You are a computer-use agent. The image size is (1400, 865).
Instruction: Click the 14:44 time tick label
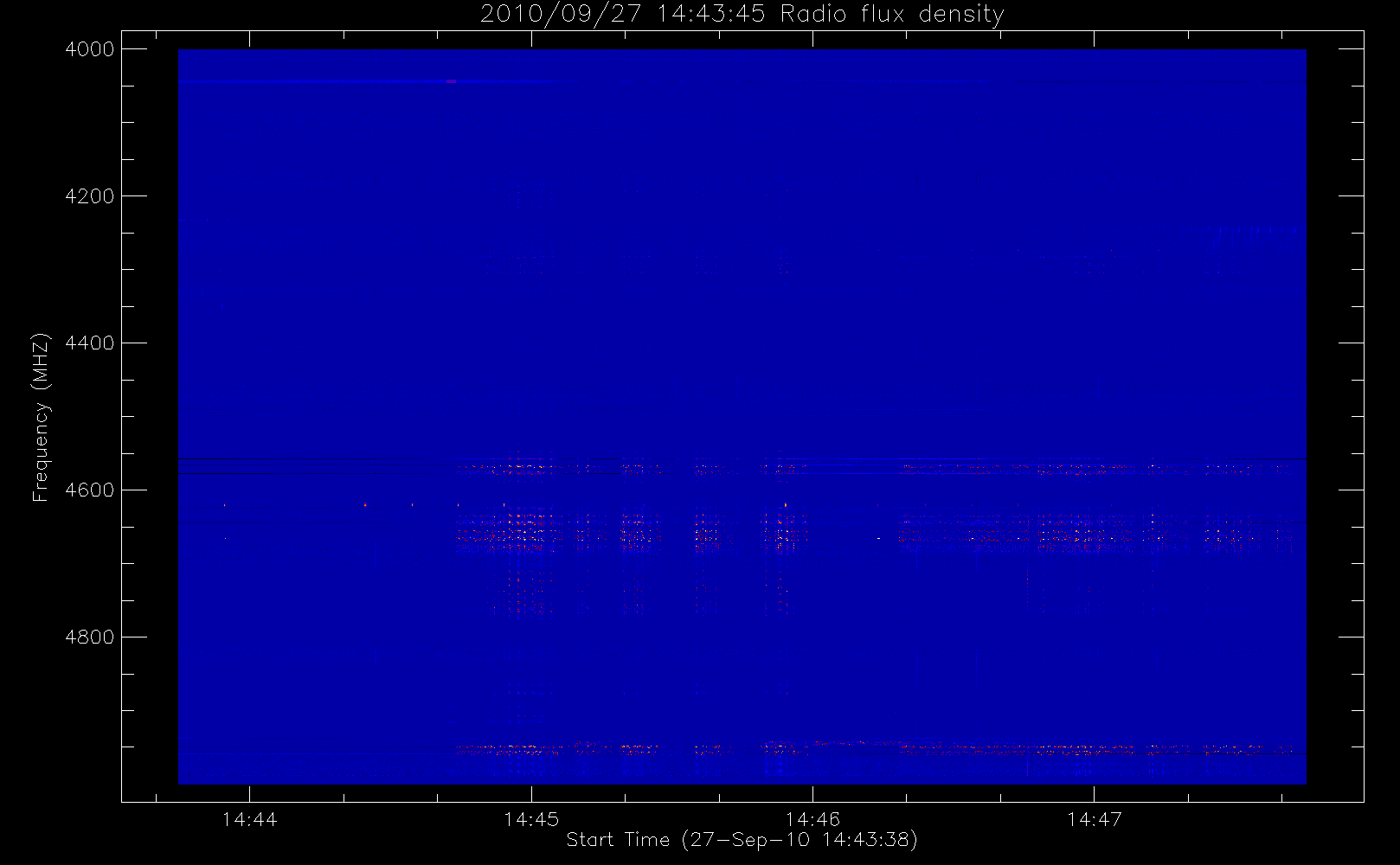(249, 819)
